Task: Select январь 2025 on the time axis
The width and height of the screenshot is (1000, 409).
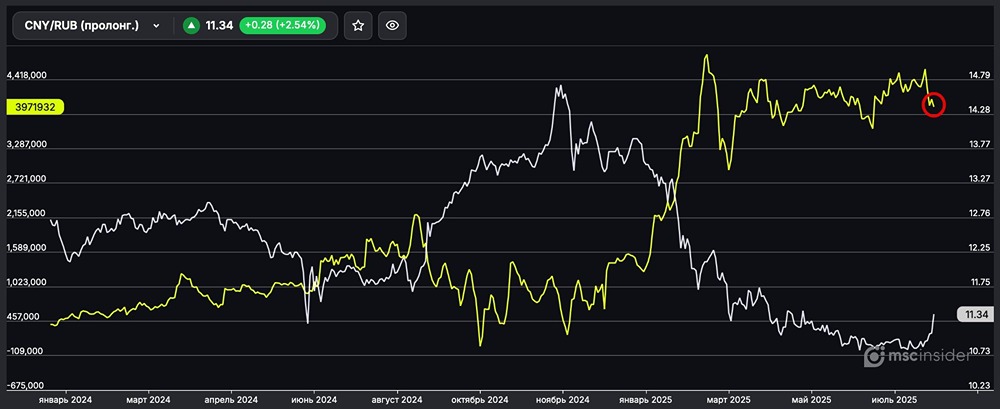Action: click(x=647, y=400)
